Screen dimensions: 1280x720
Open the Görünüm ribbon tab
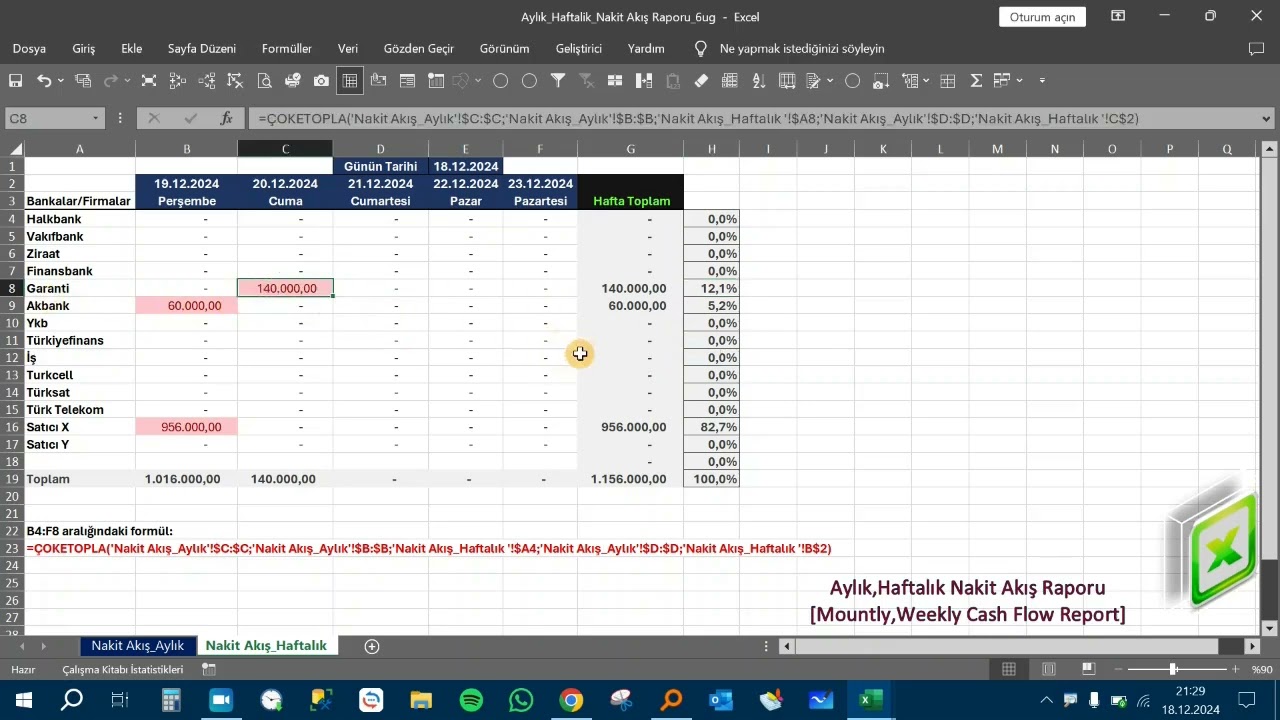coord(504,48)
